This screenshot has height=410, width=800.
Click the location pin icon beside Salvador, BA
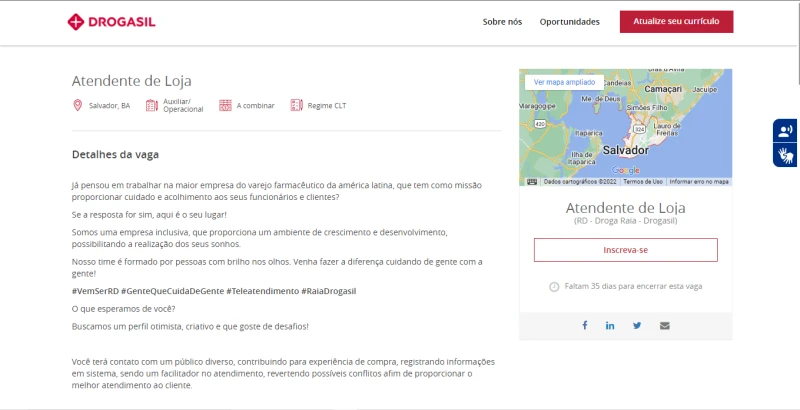click(78, 106)
